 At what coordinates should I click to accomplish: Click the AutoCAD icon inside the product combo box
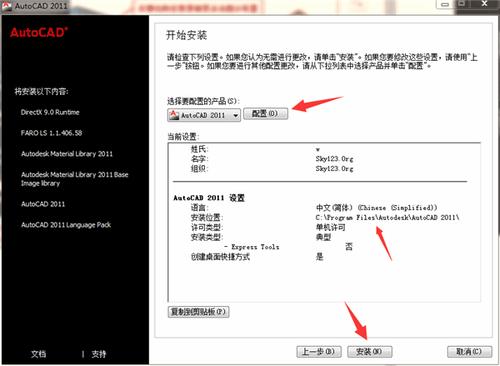coord(174,115)
